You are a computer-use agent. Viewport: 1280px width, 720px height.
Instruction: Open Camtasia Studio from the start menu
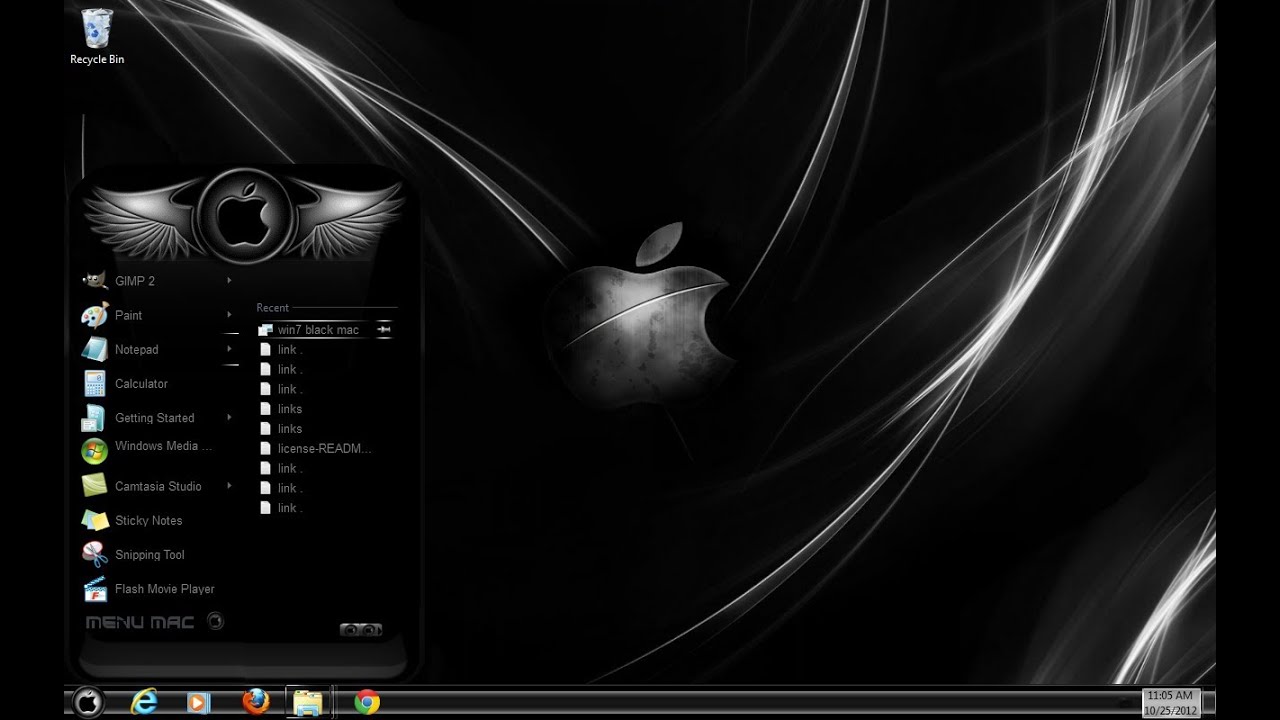158,486
